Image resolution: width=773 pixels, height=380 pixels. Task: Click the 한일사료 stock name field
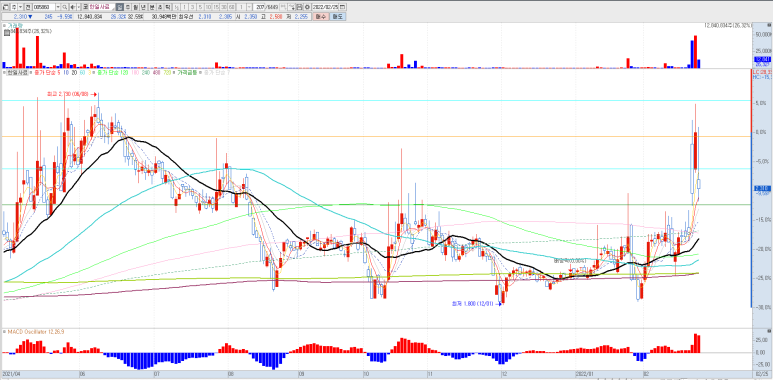[x=102, y=7]
